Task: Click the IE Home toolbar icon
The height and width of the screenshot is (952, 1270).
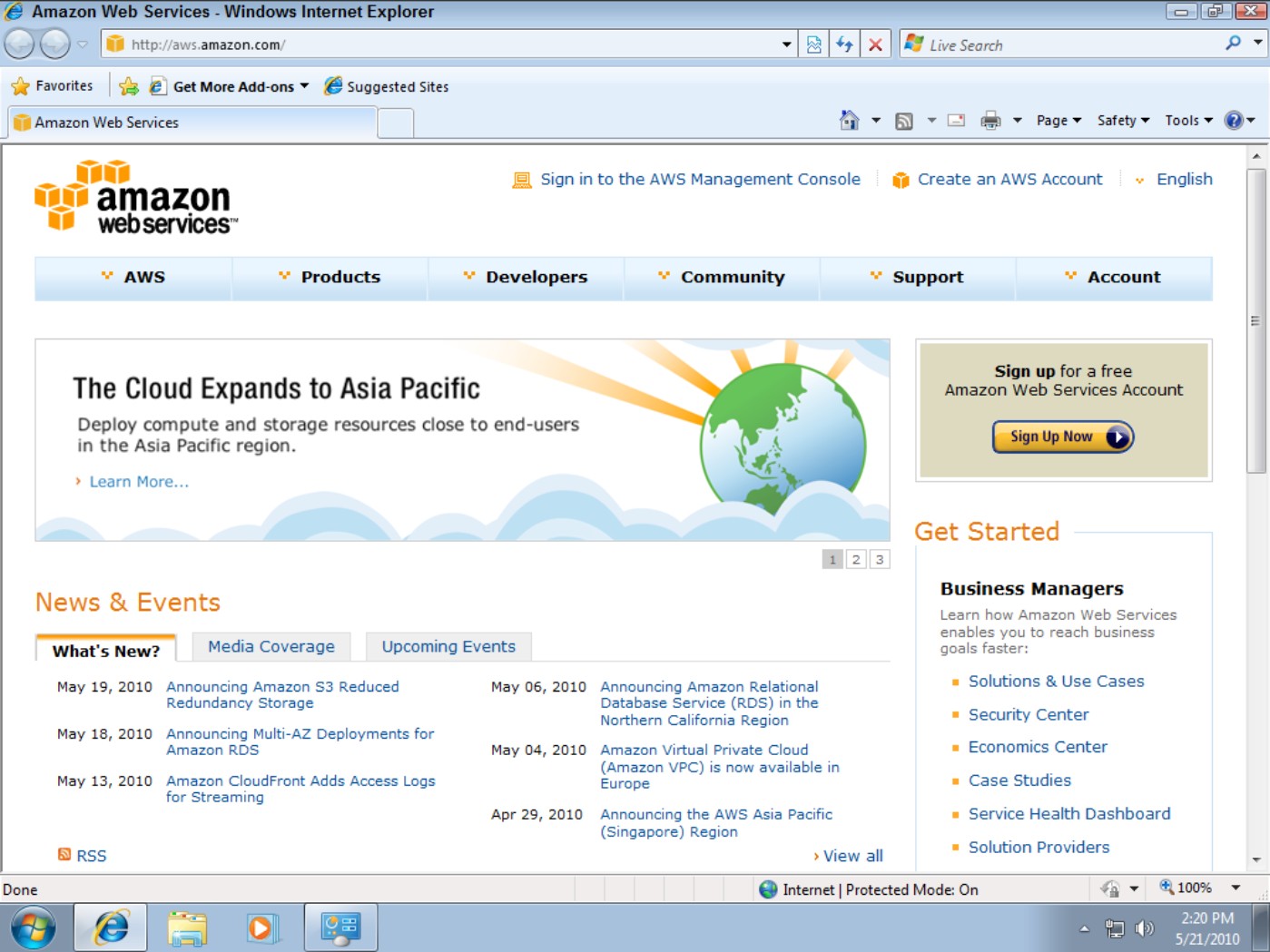Action: [x=849, y=121]
